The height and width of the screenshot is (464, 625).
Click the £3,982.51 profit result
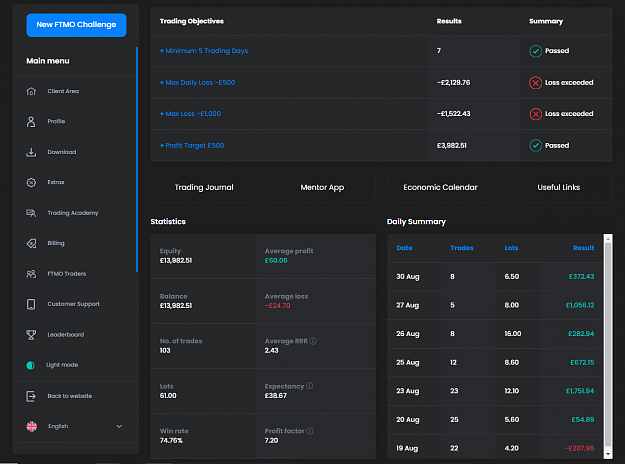tap(452, 145)
